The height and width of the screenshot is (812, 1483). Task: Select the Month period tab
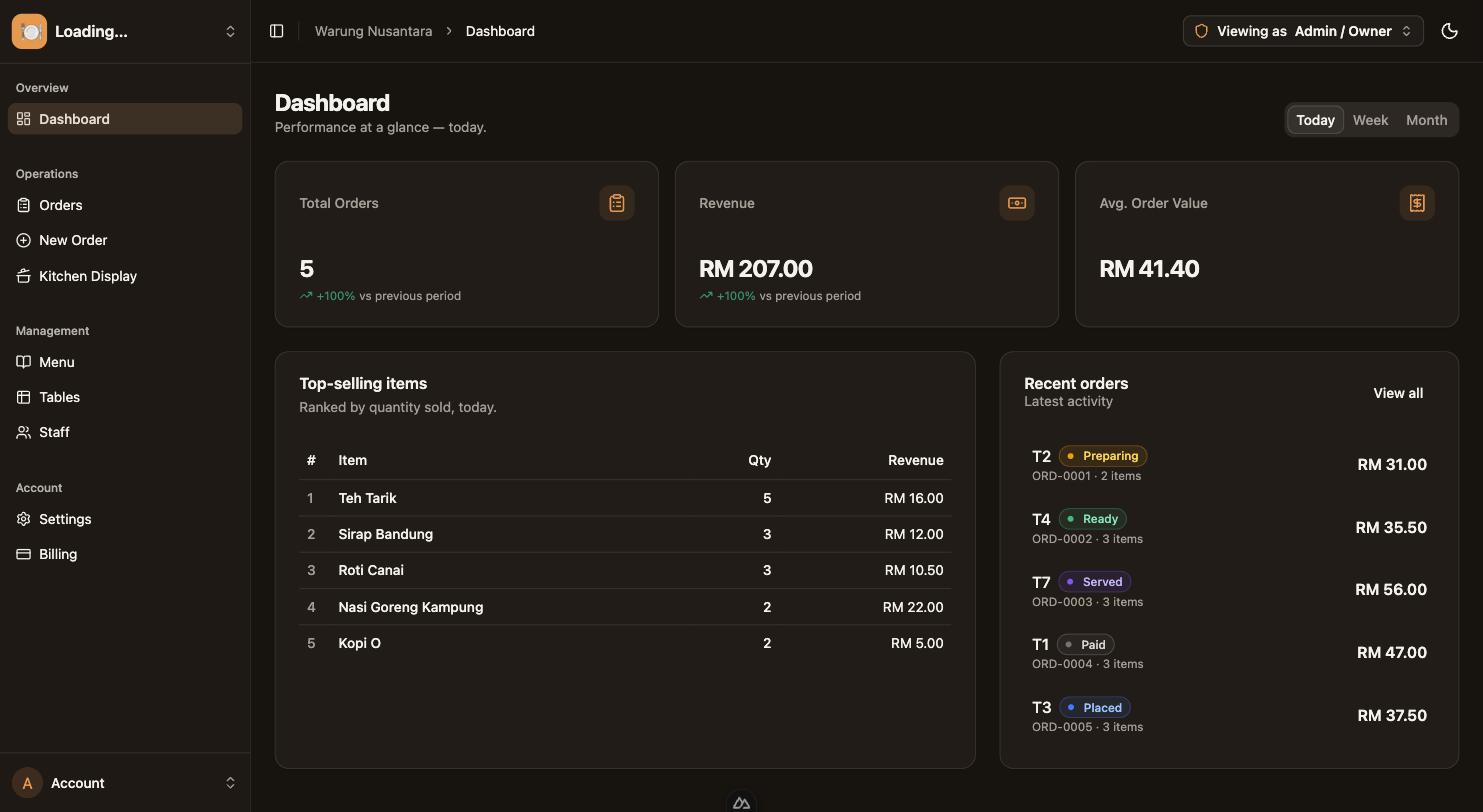point(1426,120)
